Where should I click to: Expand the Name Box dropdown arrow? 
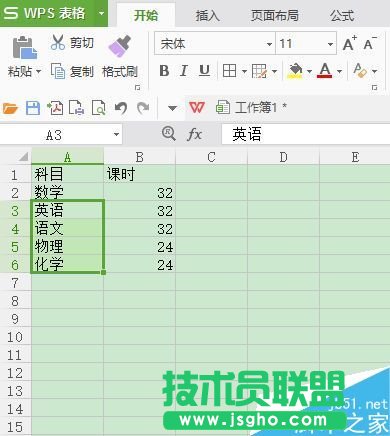click(116, 135)
